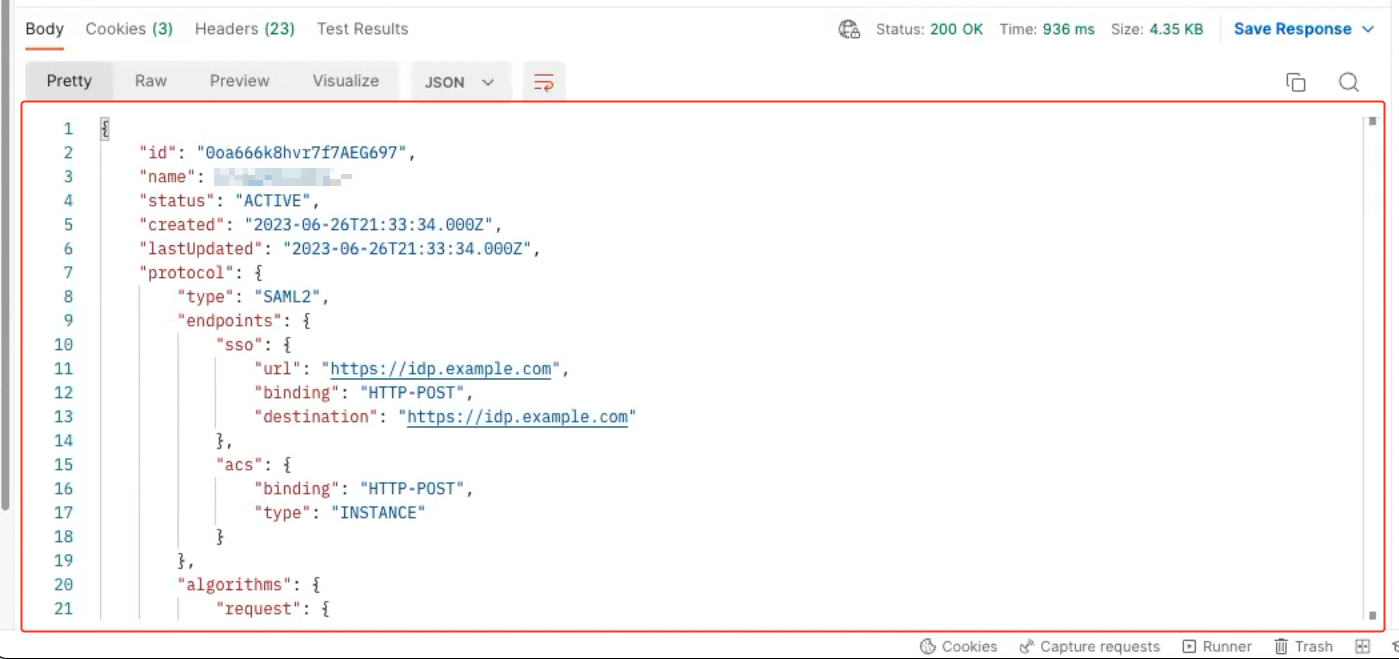The image size is (1399, 659).
Task: Open the Trash in the status bar
Action: pos(1303,646)
